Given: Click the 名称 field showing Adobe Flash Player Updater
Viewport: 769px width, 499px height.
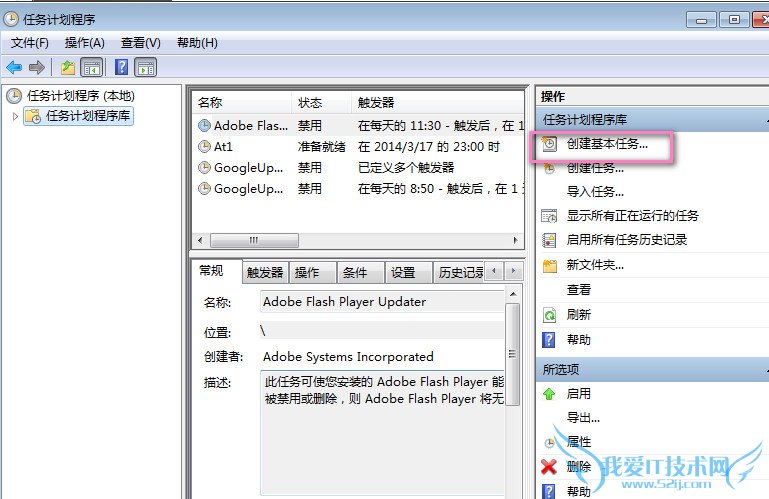Looking at the screenshot, I should tap(383, 302).
